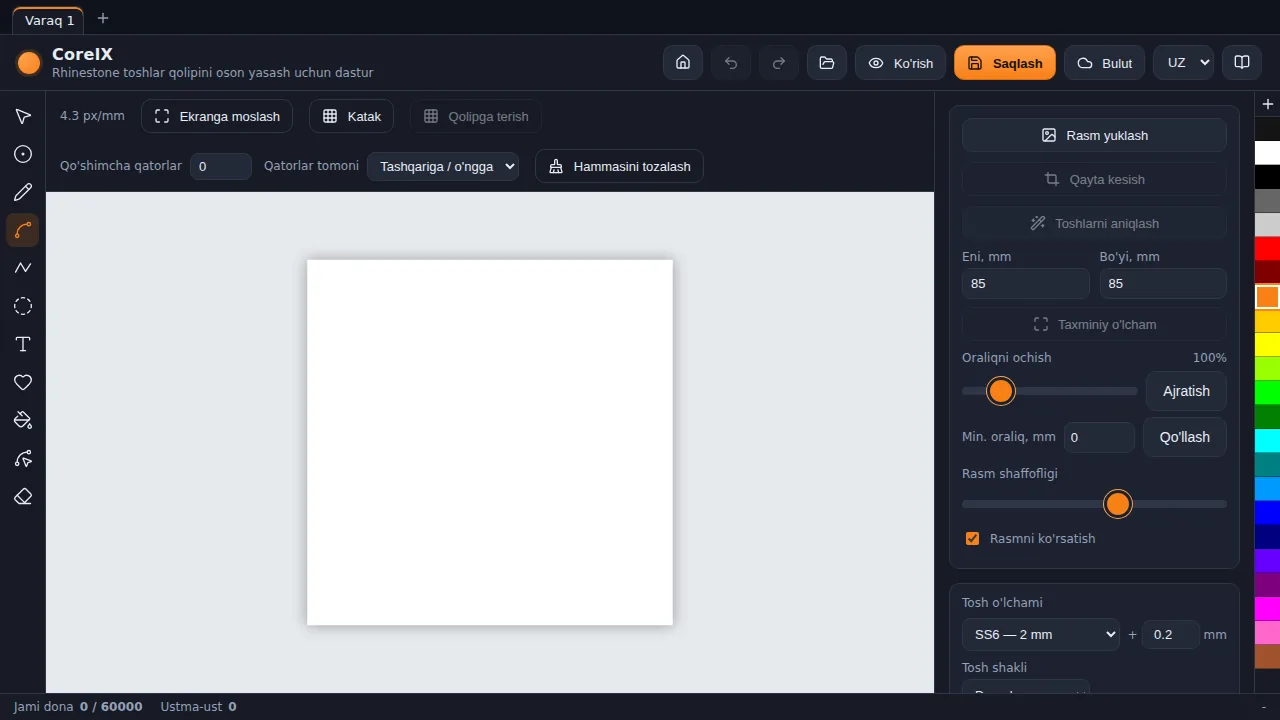This screenshot has width=1280, height=720.
Task: Click the Saqlash save button
Action: point(1005,62)
